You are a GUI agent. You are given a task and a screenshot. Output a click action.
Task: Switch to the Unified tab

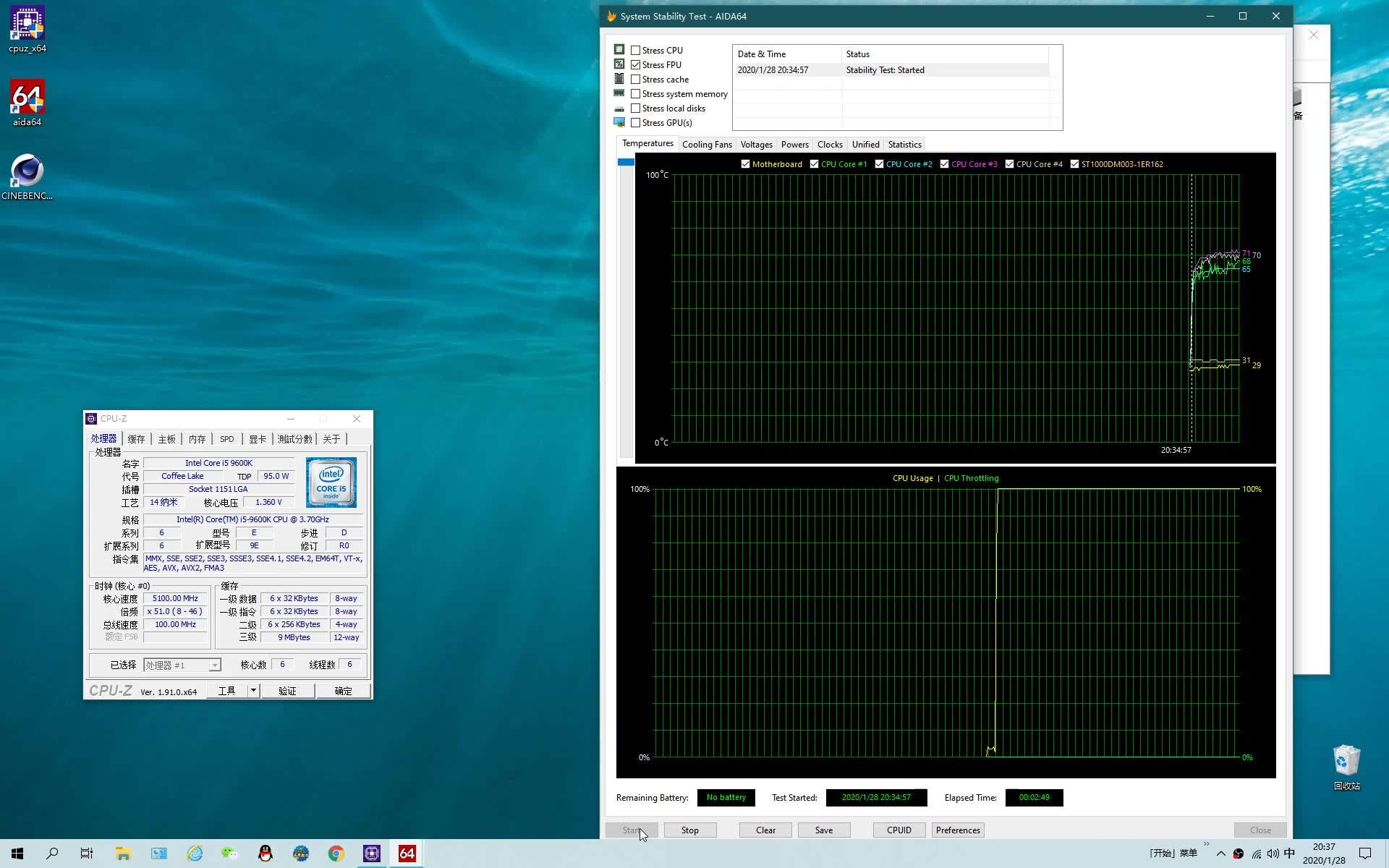[x=865, y=145]
